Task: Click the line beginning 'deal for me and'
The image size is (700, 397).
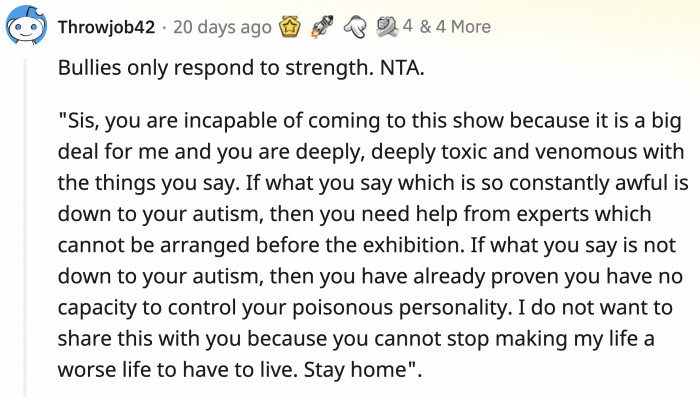Action: 371,152
